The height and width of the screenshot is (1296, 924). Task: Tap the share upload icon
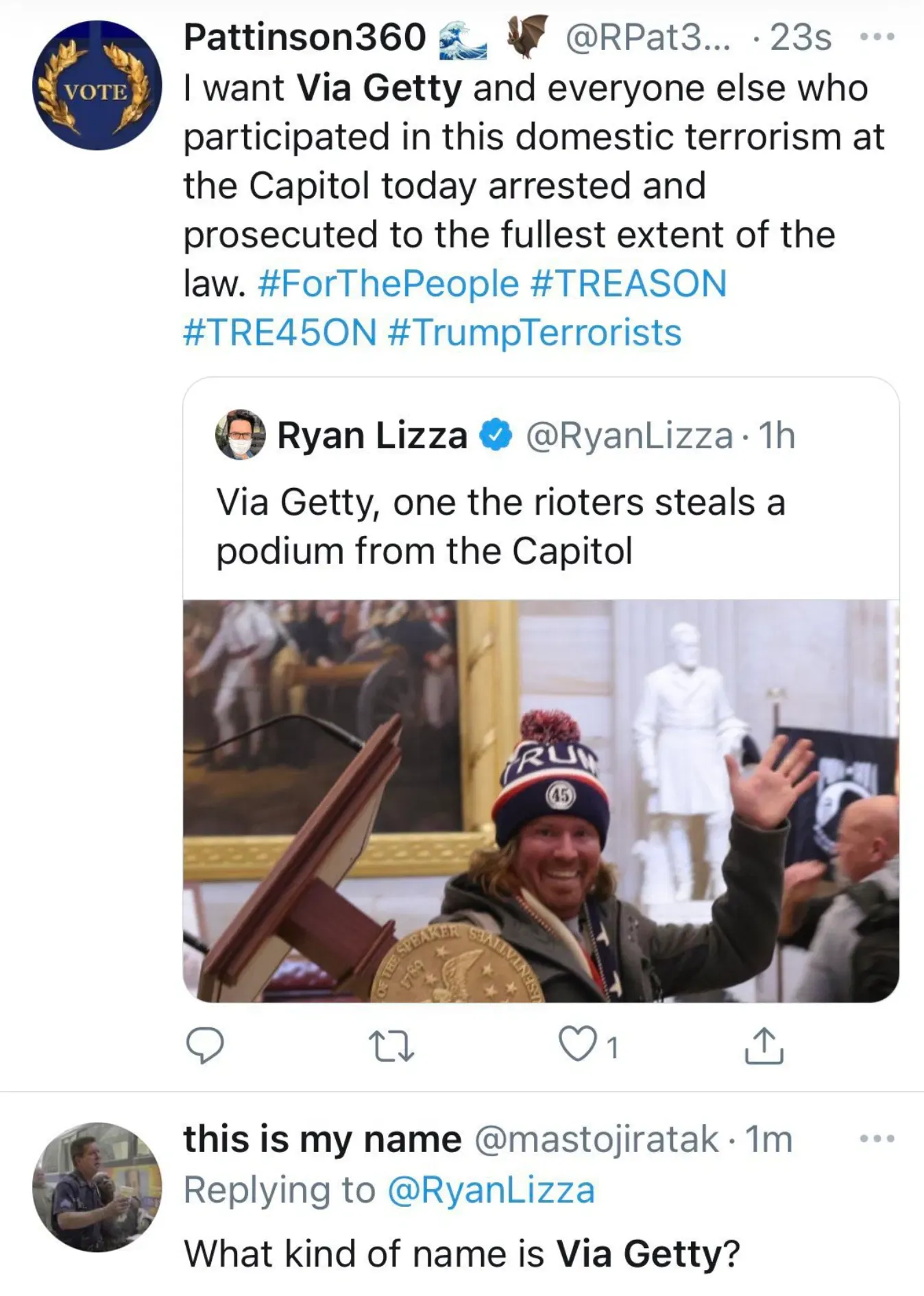coord(764,1046)
